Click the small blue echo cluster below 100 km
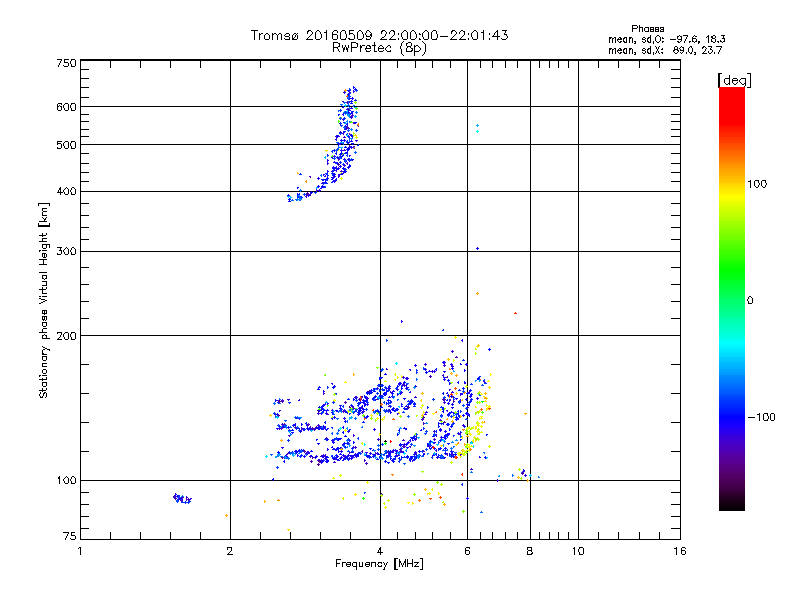The image size is (800, 600). (x=183, y=498)
